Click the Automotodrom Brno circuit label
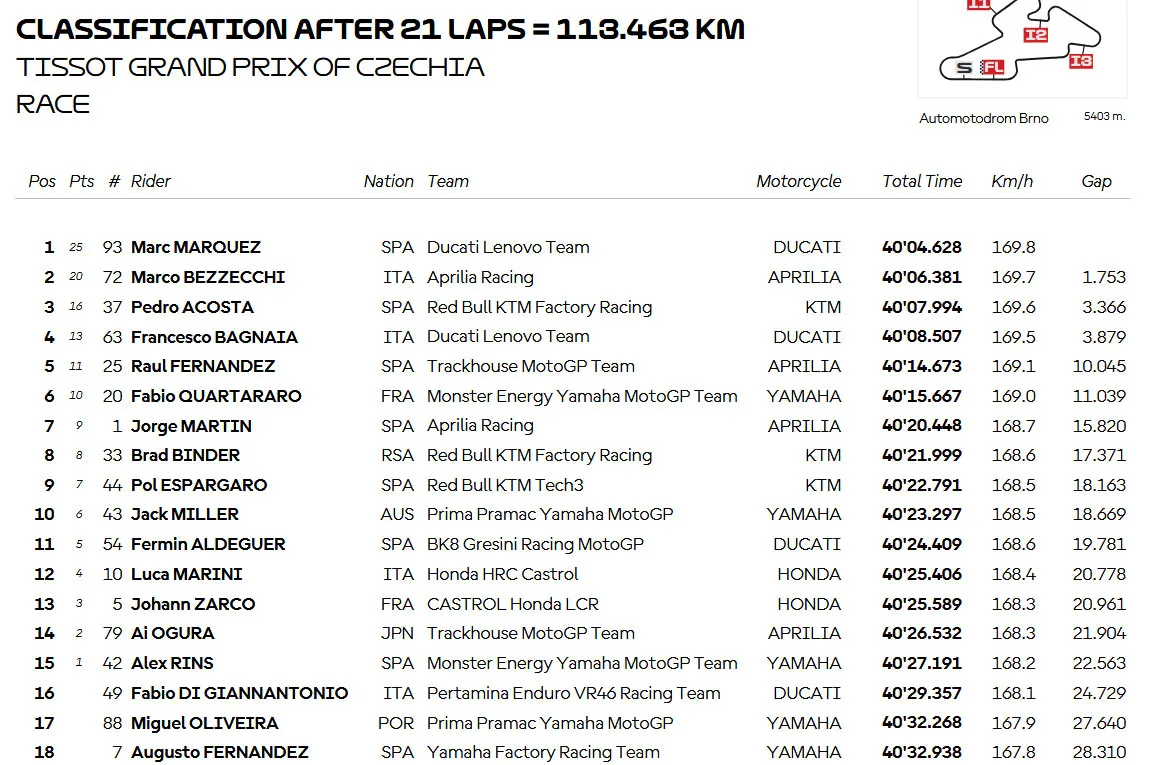Image resolution: width=1163 pixels, height=765 pixels. pos(984,118)
